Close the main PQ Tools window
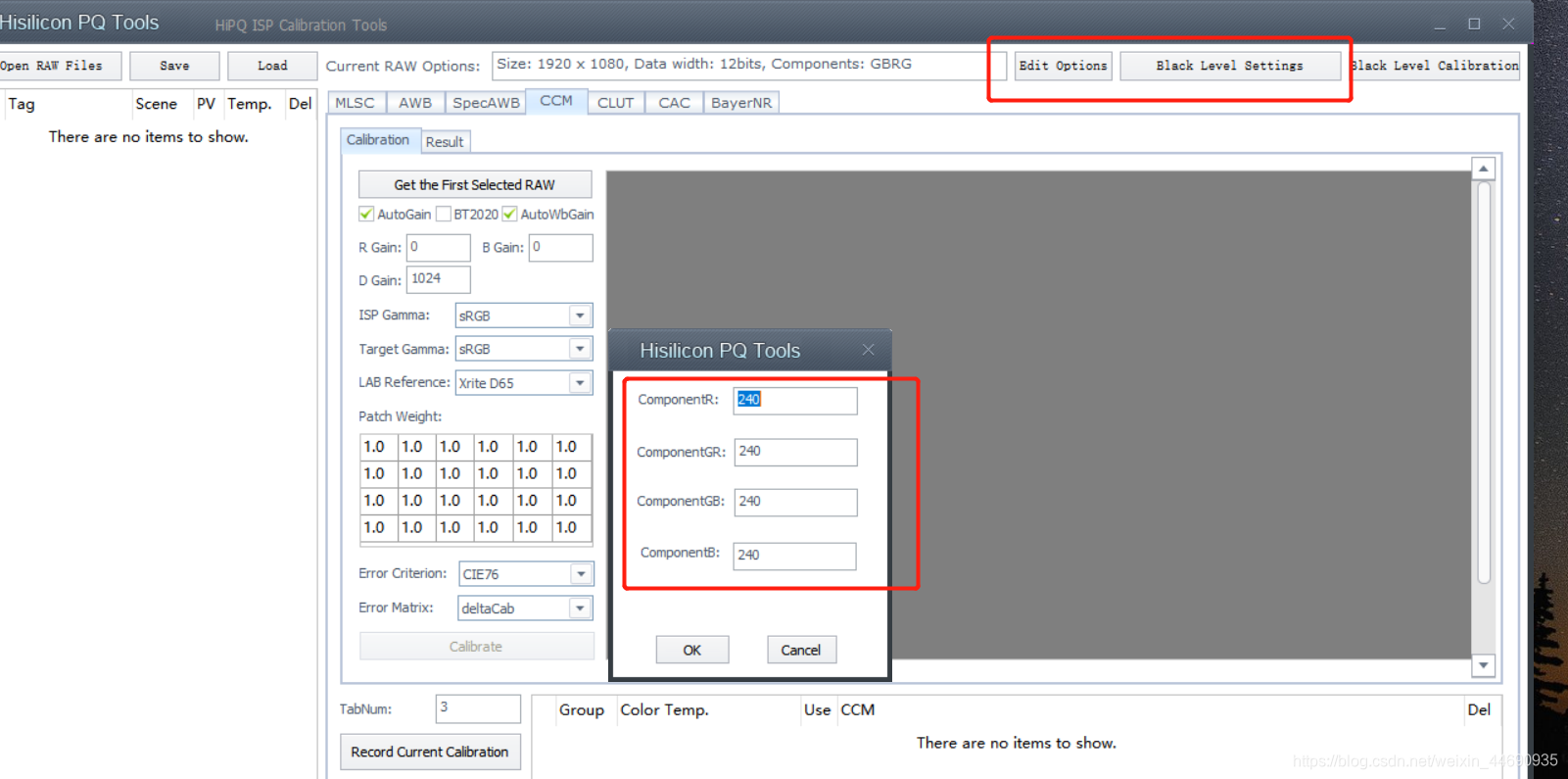The height and width of the screenshot is (779, 1568). tap(1509, 24)
